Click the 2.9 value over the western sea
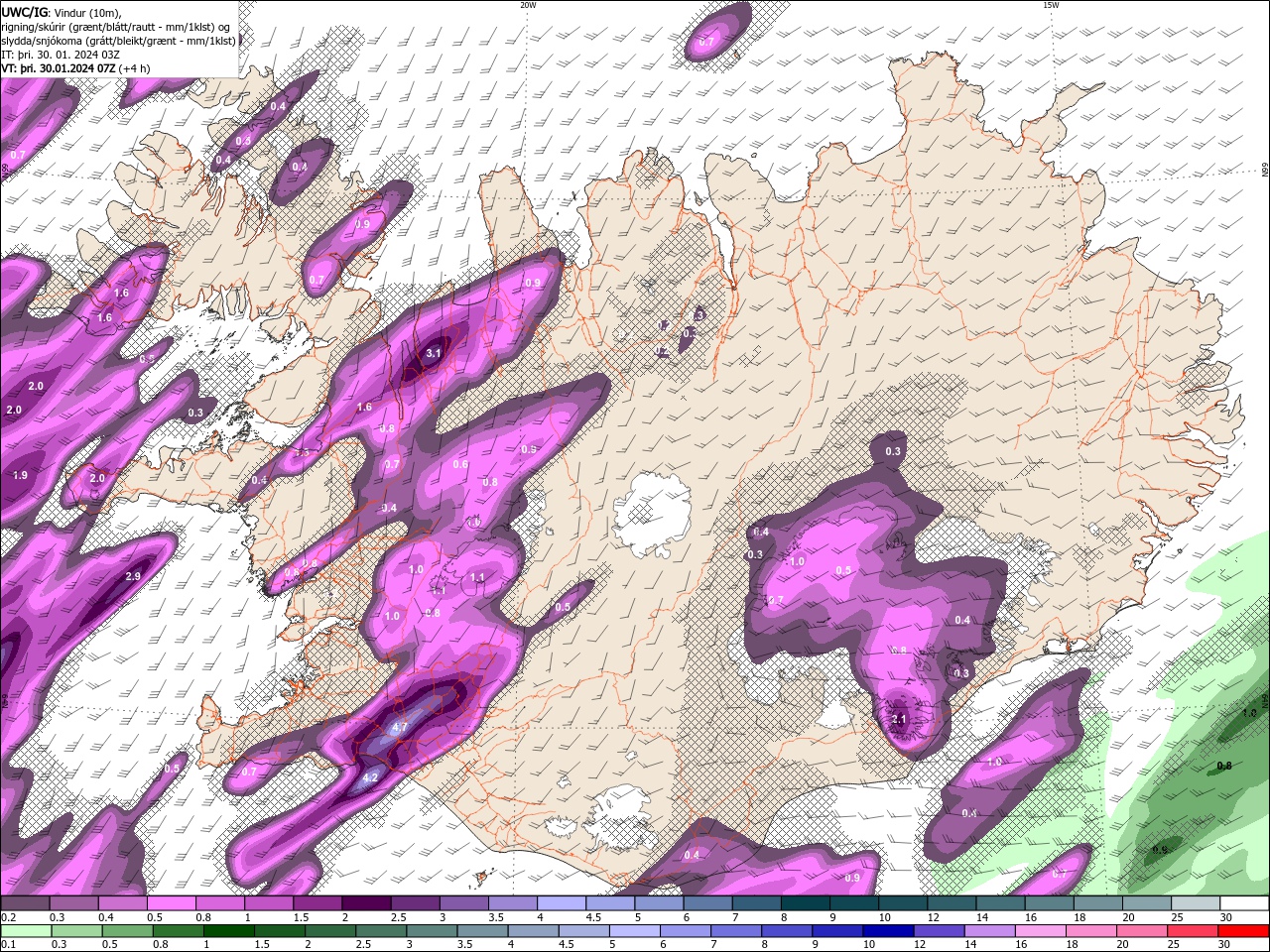Image resolution: width=1270 pixels, height=952 pixels. coord(133,577)
